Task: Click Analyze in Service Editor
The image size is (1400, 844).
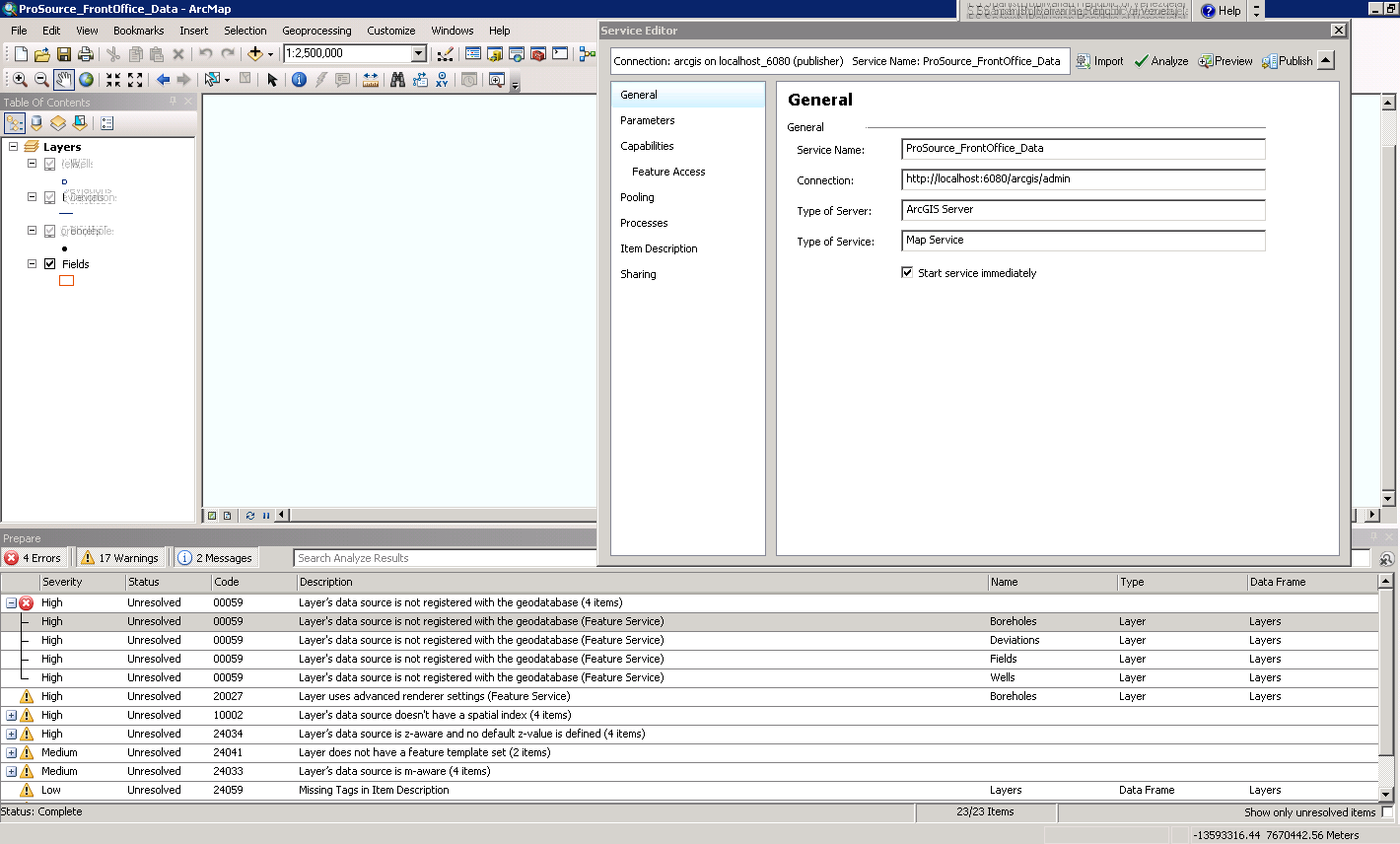Action: [1161, 61]
